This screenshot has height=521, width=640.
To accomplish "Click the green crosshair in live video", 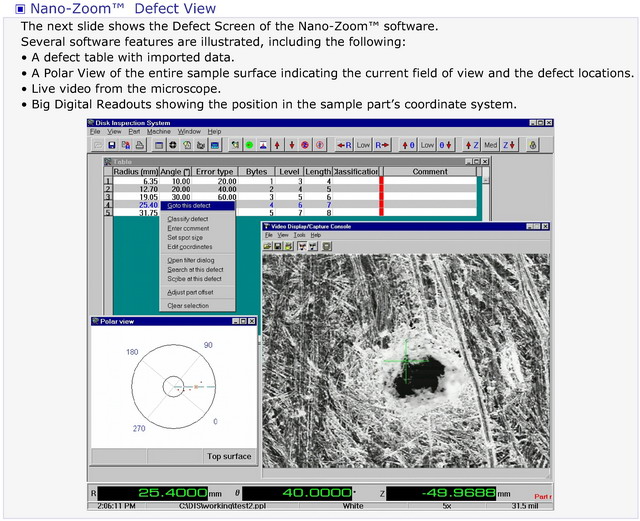I will [x=406, y=361].
